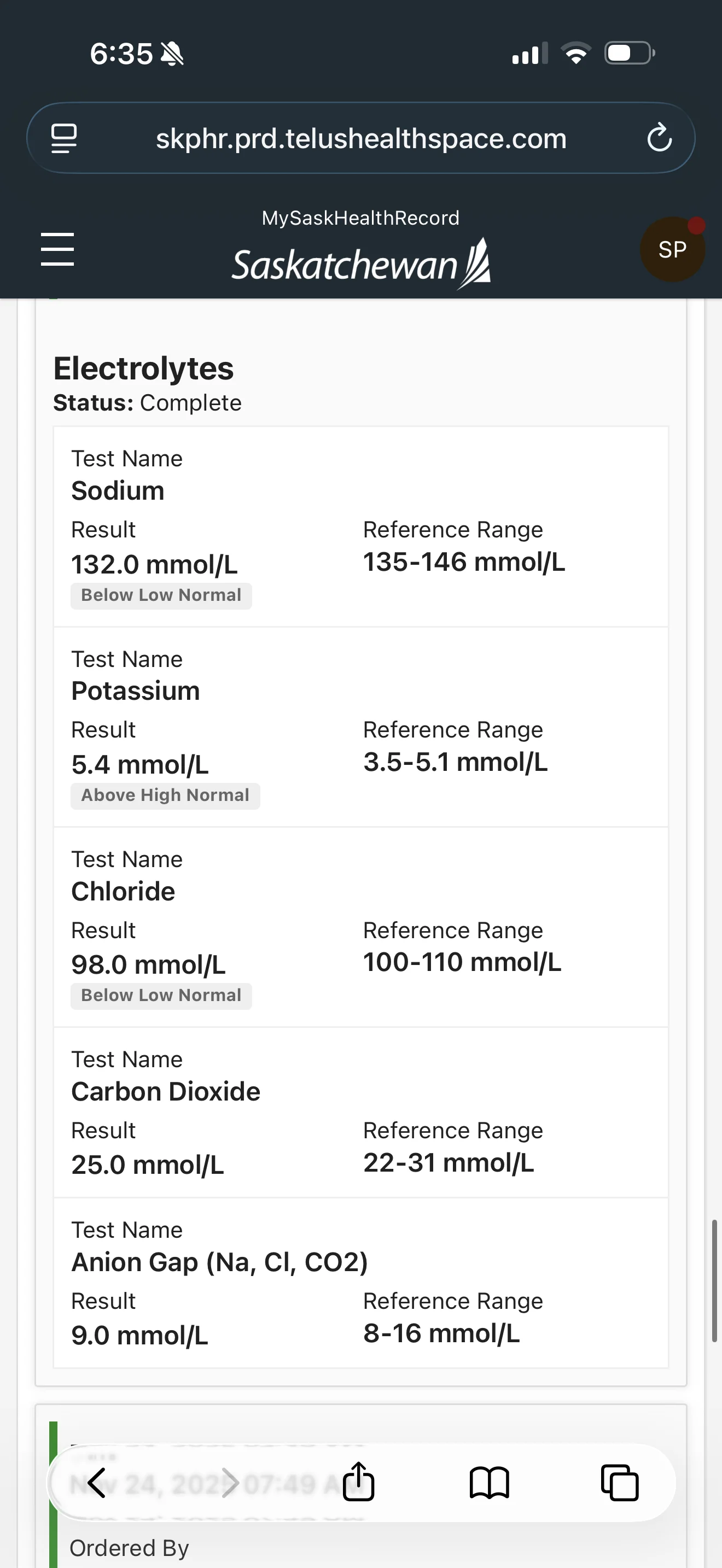Open the page settings icon in address bar
Screen dimensions: 722x1568
point(64,139)
